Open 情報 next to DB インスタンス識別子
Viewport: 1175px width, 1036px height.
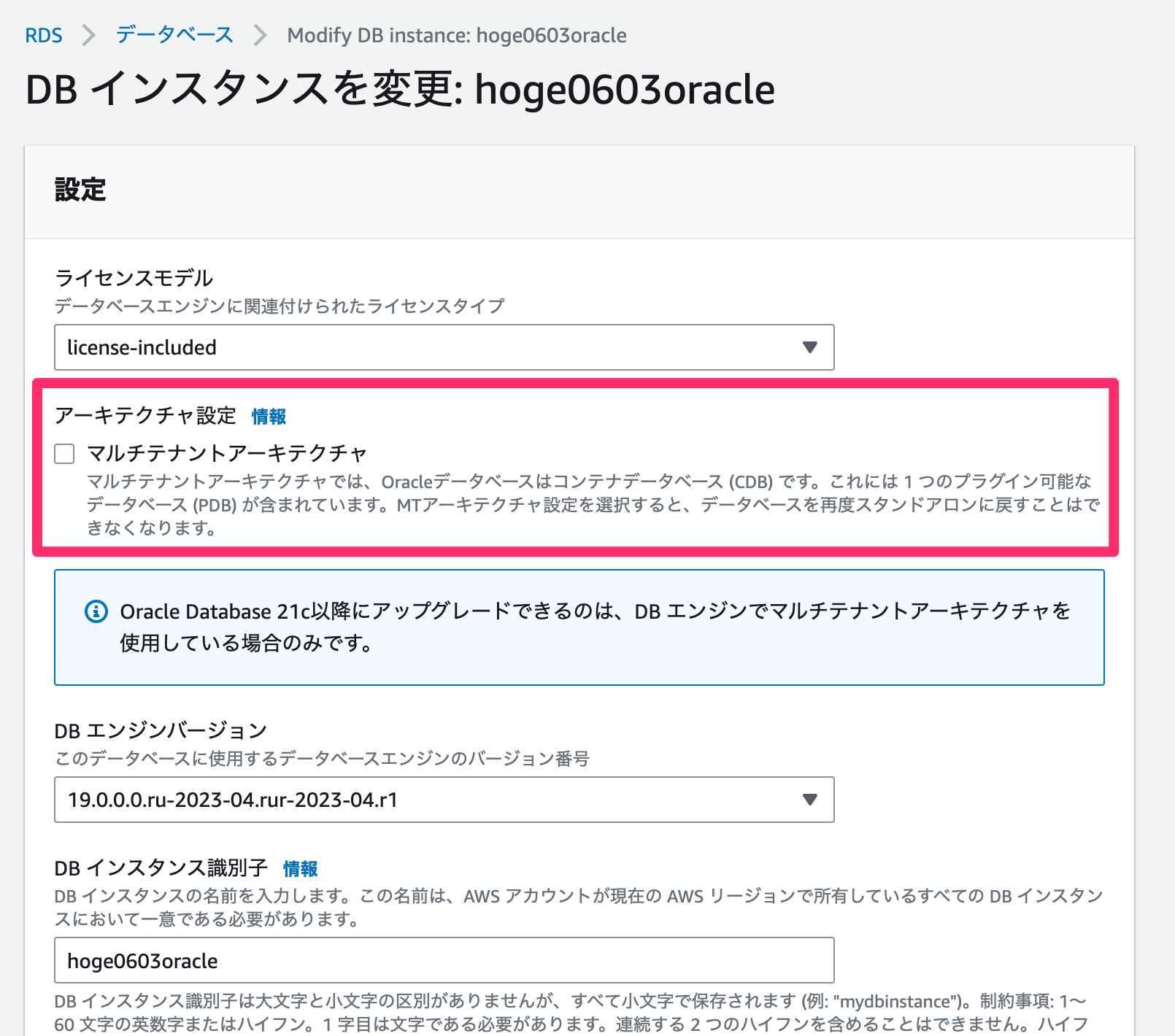(300, 868)
